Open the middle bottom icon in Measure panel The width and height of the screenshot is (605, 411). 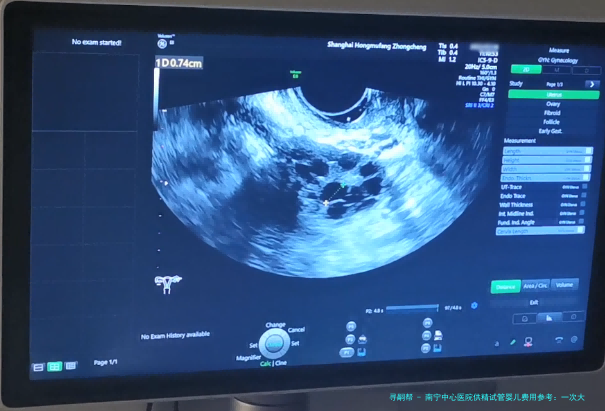point(549,317)
